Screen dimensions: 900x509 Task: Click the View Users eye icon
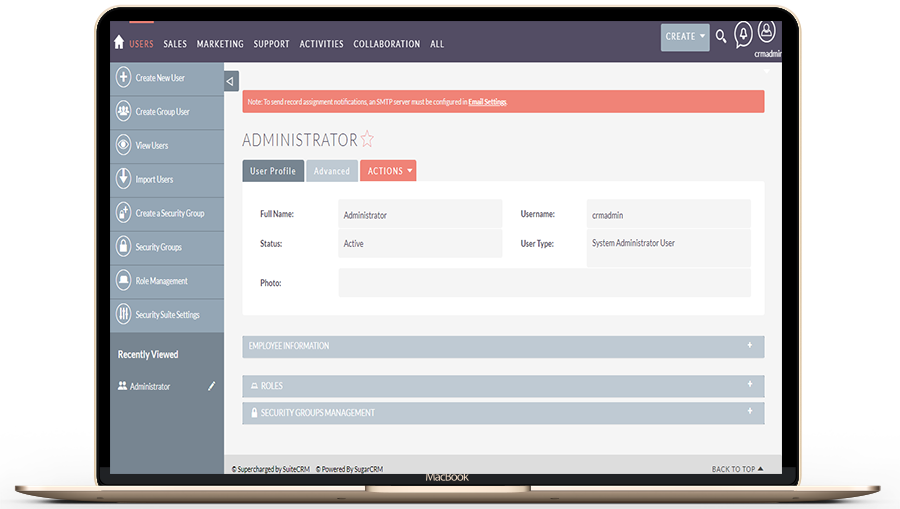pyautogui.click(x=123, y=145)
